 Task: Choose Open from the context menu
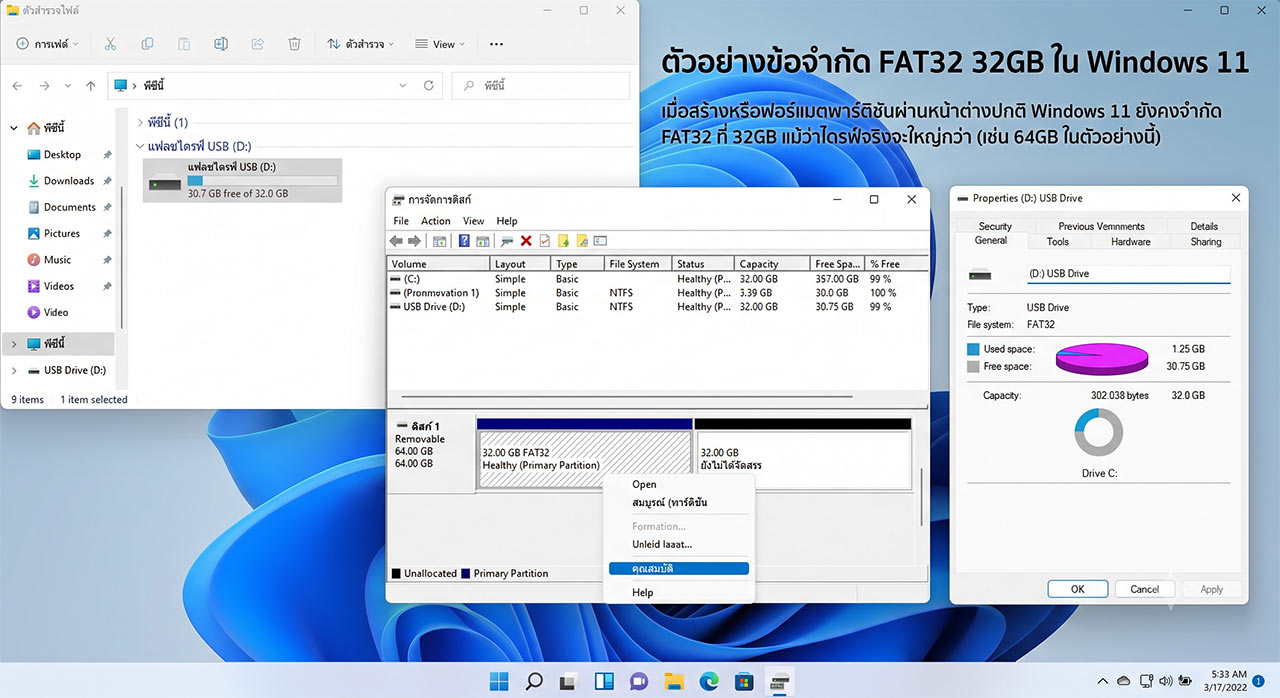coord(644,485)
